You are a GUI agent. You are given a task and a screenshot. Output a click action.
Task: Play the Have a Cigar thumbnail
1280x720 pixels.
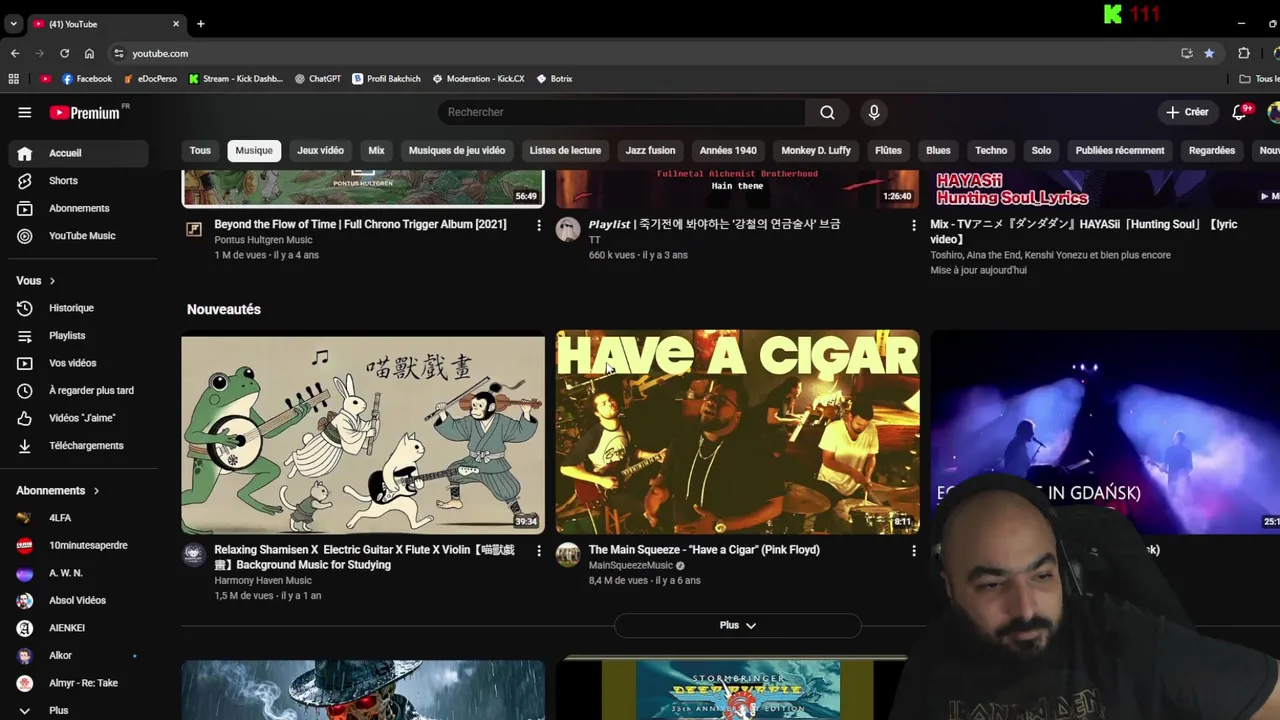click(x=737, y=432)
